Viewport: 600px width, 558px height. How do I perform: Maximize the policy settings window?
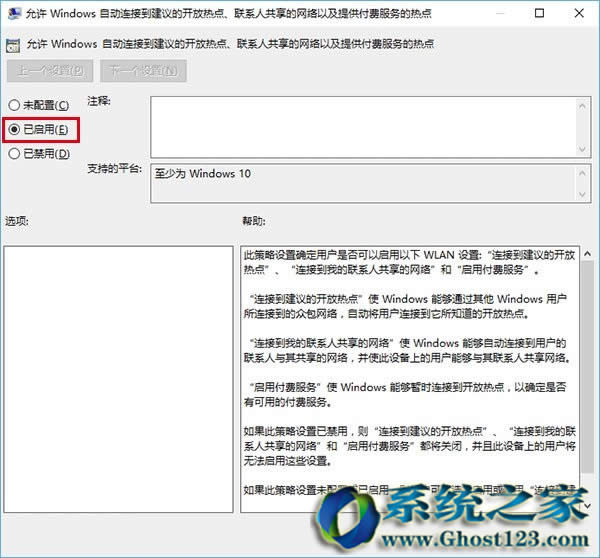539,13
